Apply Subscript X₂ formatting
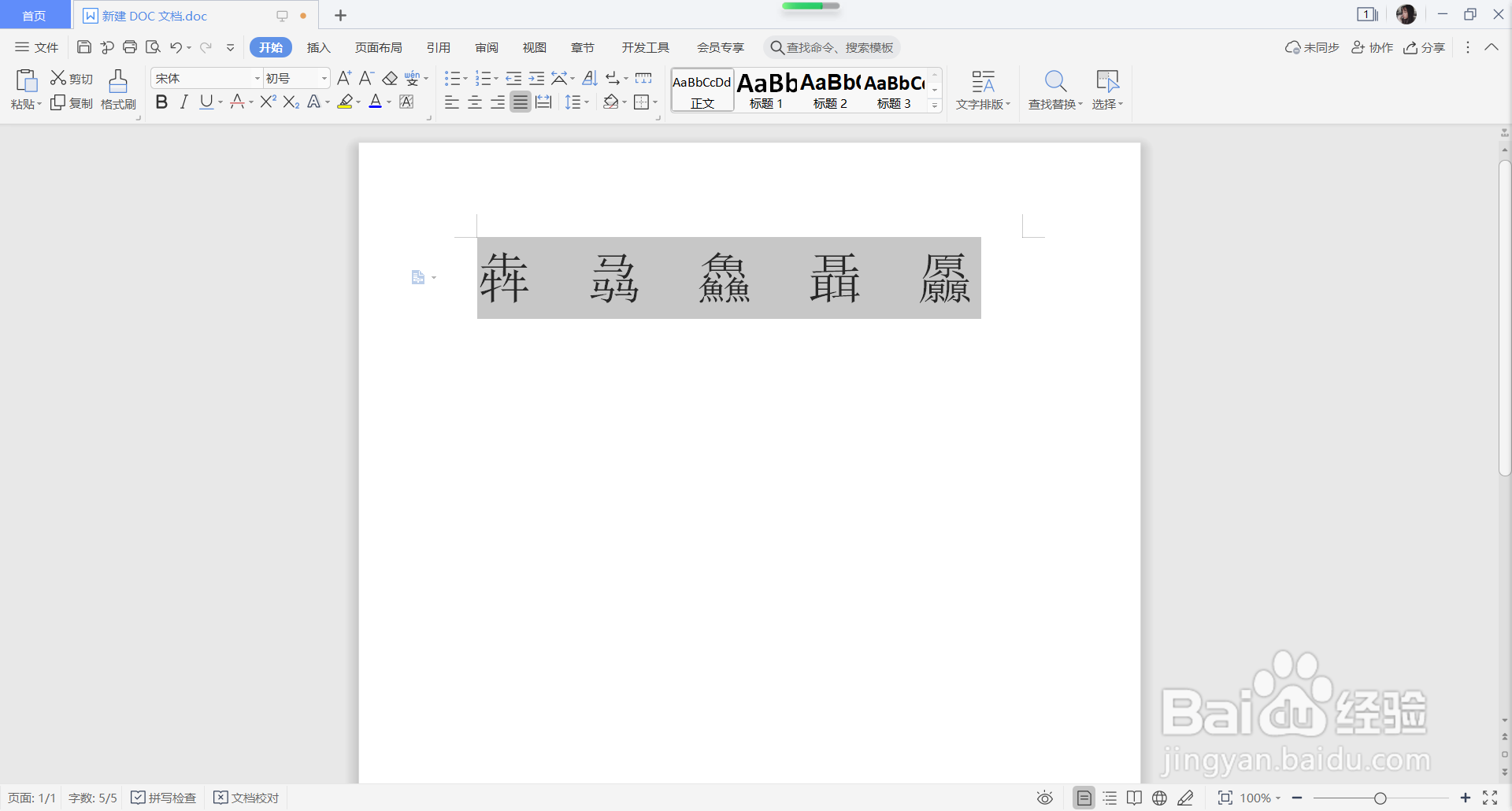The height and width of the screenshot is (811, 1512). [x=291, y=102]
